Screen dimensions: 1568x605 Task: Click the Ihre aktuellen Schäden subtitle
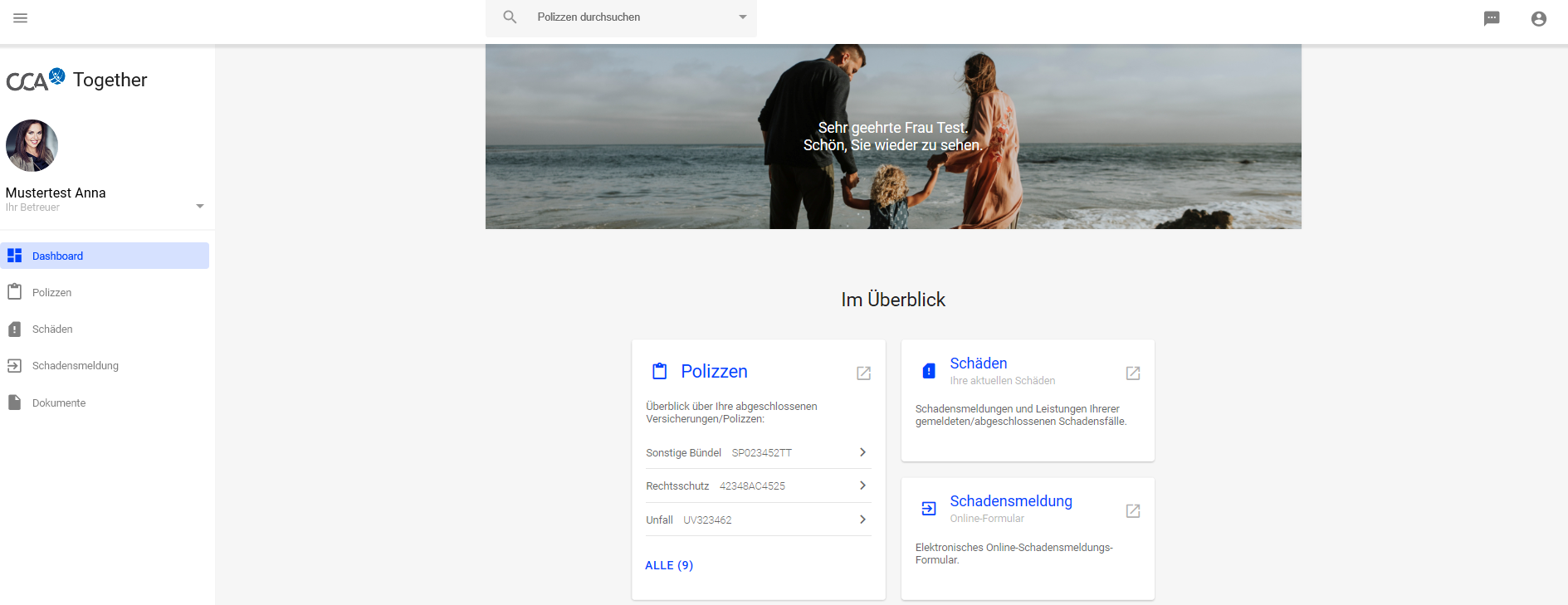point(1003,381)
